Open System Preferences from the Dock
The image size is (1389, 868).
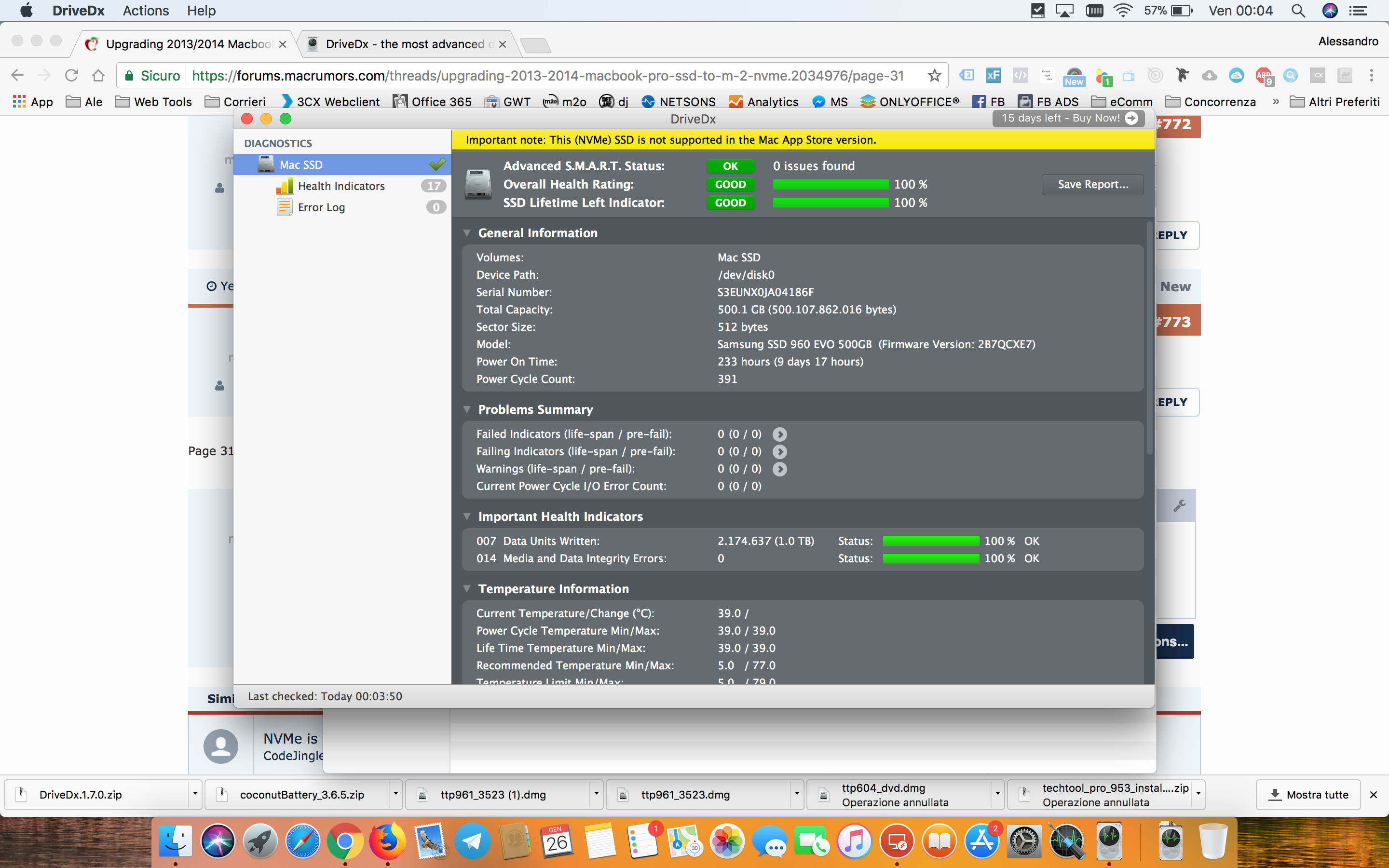tap(1024, 841)
